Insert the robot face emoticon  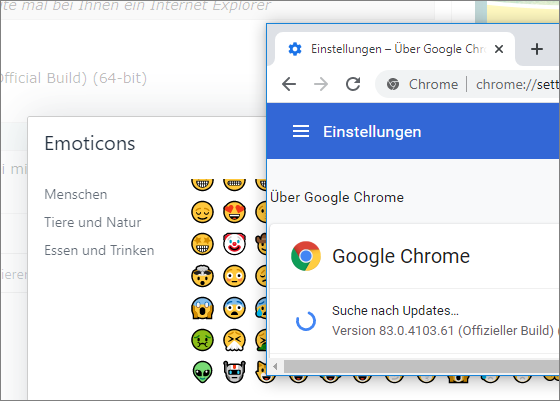[234, 372]
